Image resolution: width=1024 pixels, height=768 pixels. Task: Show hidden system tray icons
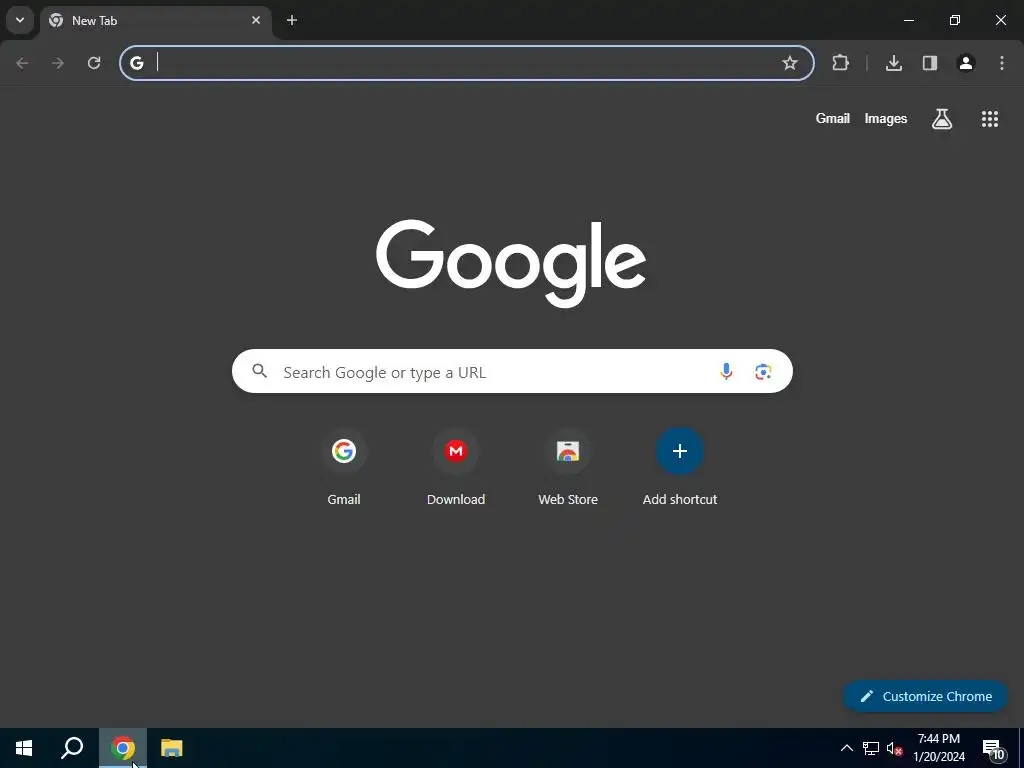846,748
